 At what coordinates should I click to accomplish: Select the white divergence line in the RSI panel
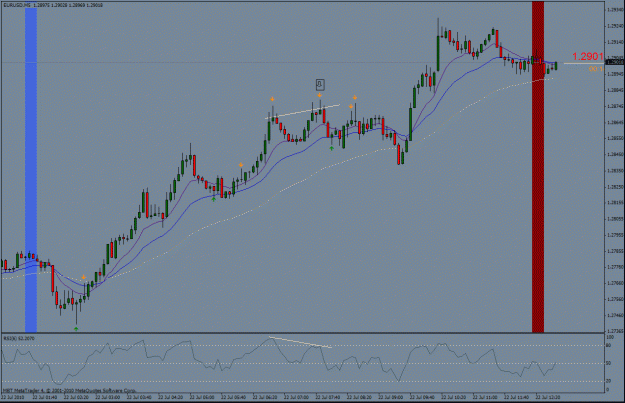click(300, 342)
